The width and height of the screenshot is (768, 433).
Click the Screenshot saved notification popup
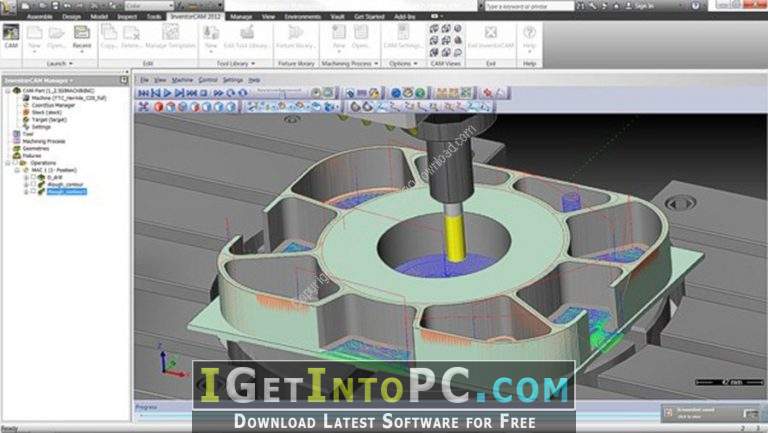click(711, 413)
